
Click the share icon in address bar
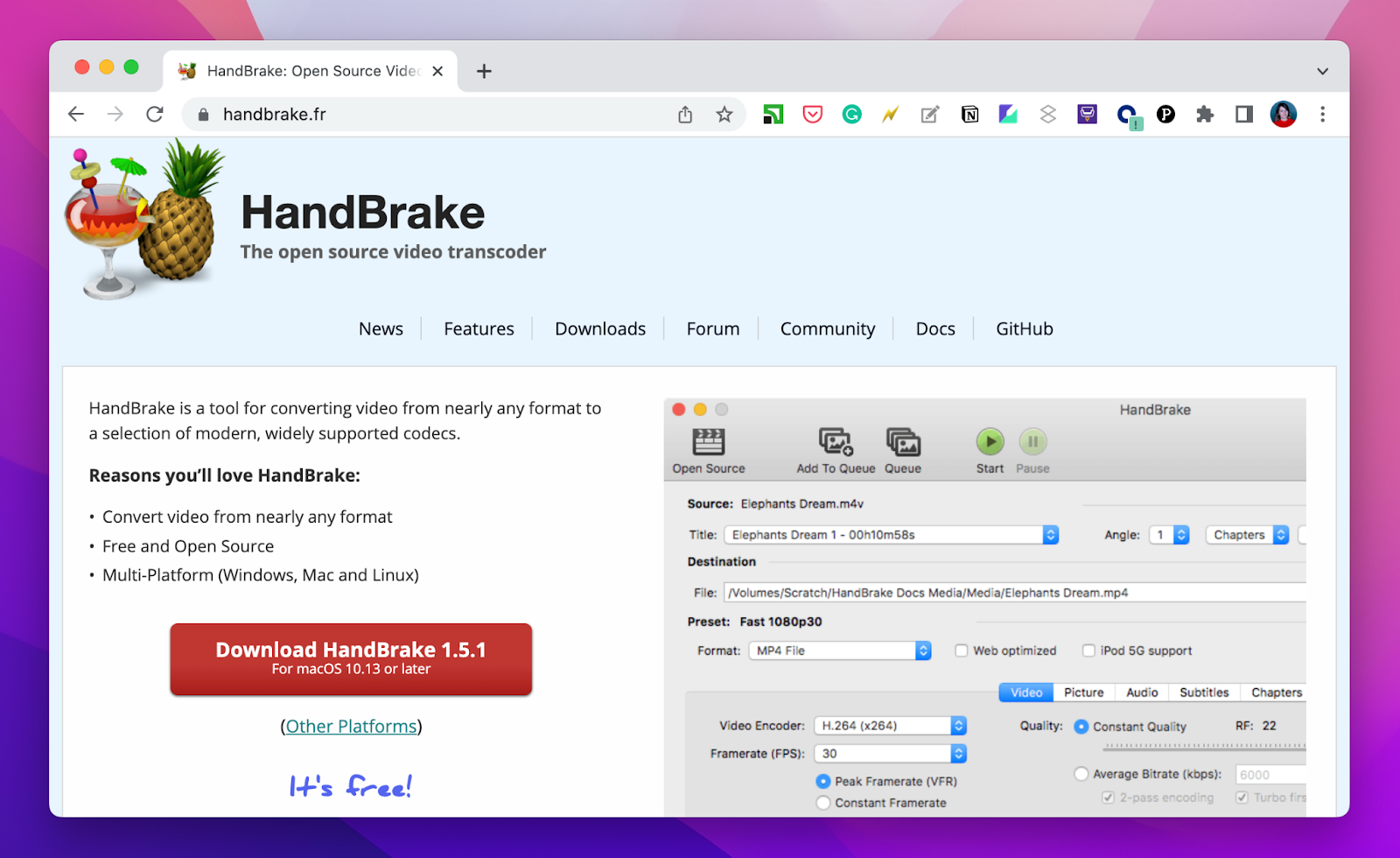(x=685, y=114)
